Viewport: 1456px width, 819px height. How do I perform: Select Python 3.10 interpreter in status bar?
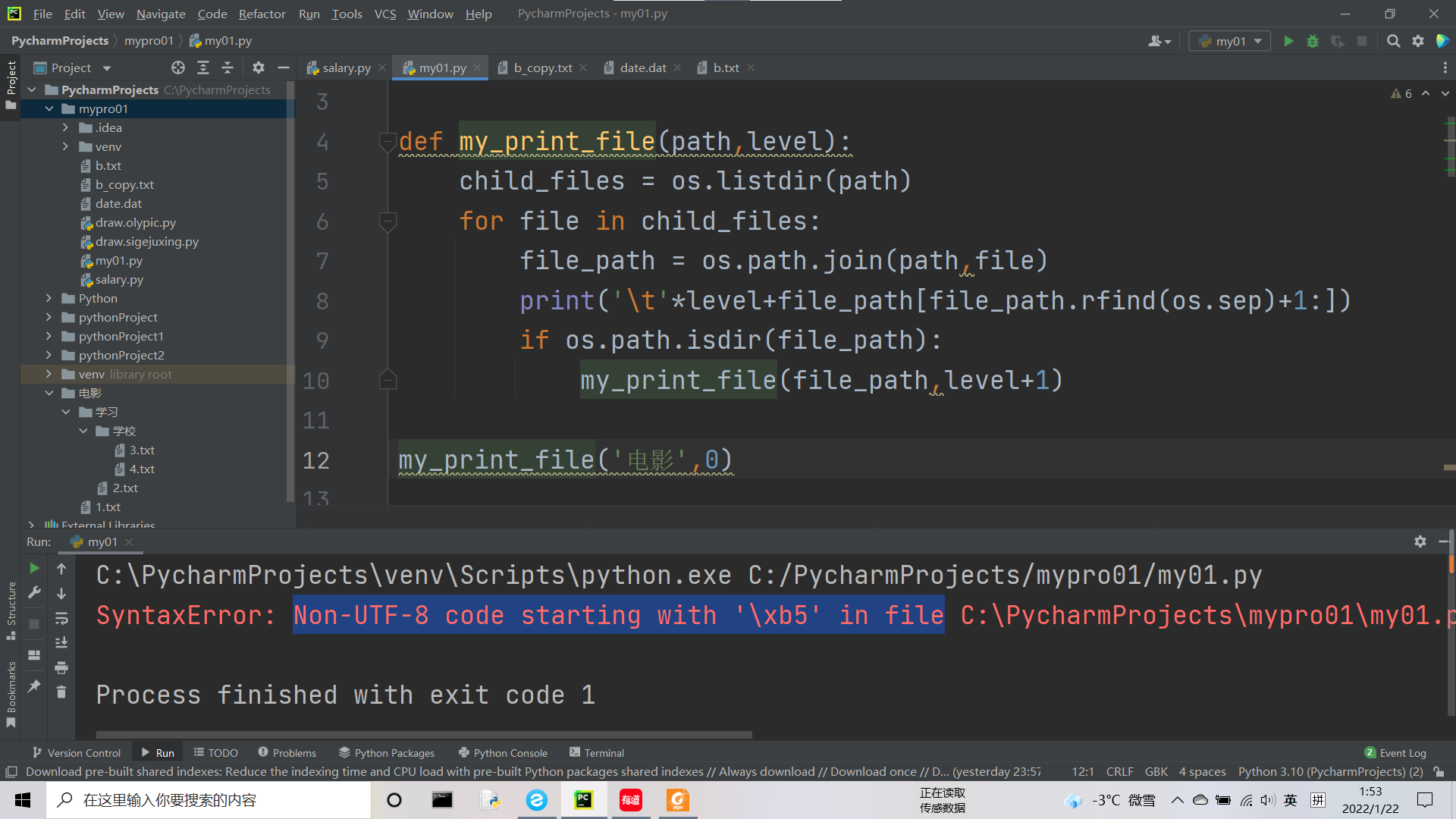pos(1331,771)
